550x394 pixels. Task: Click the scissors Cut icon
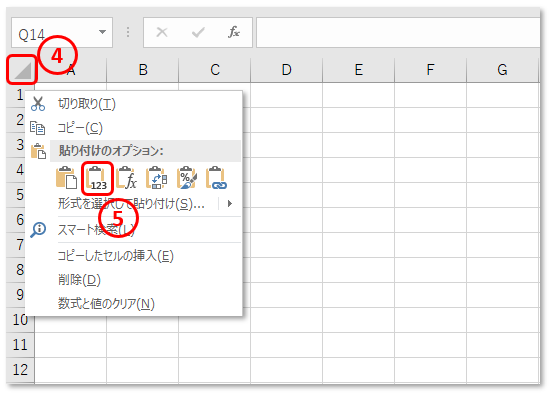(38, 104)
